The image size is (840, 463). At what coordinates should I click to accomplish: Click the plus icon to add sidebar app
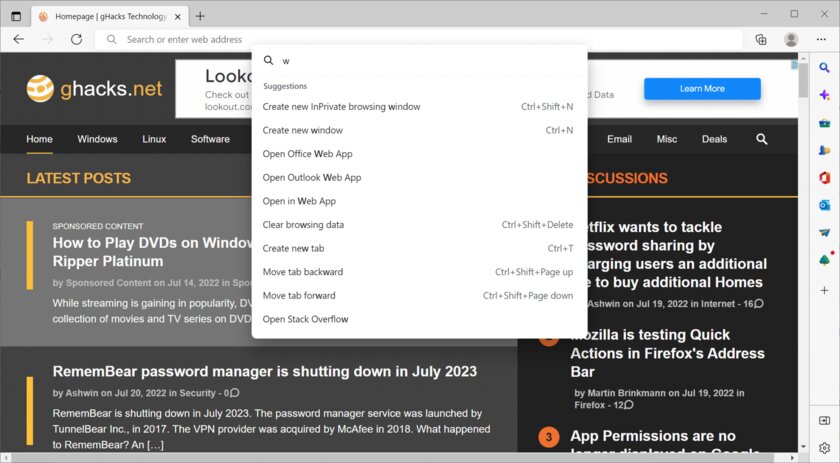pos(824,287)
